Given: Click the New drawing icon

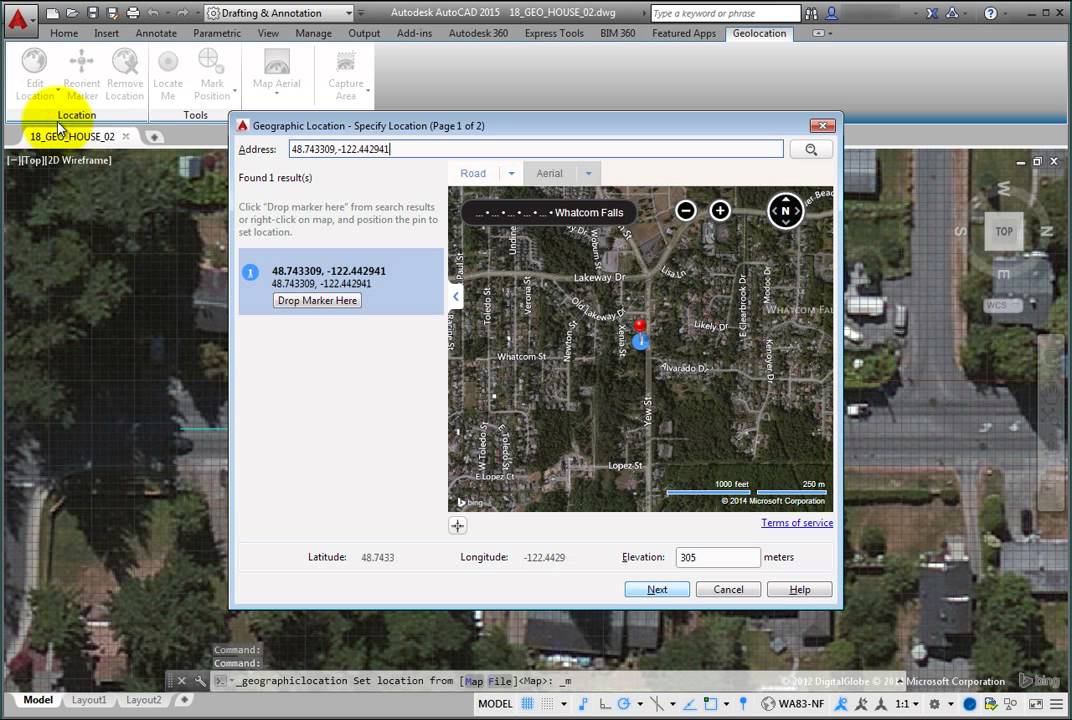Looking at the screenshot, I should coord(53,13).
